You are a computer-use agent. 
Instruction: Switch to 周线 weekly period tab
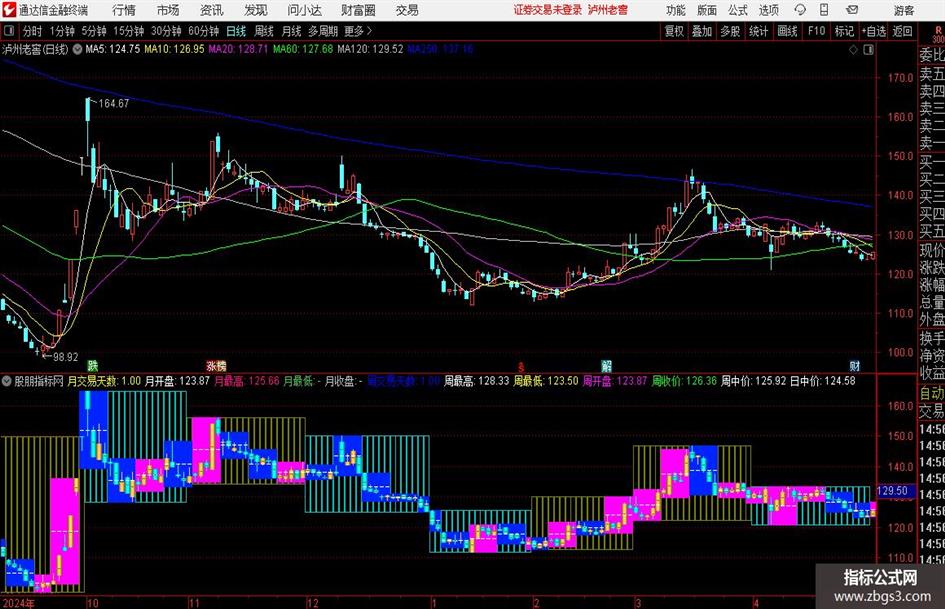264,31
